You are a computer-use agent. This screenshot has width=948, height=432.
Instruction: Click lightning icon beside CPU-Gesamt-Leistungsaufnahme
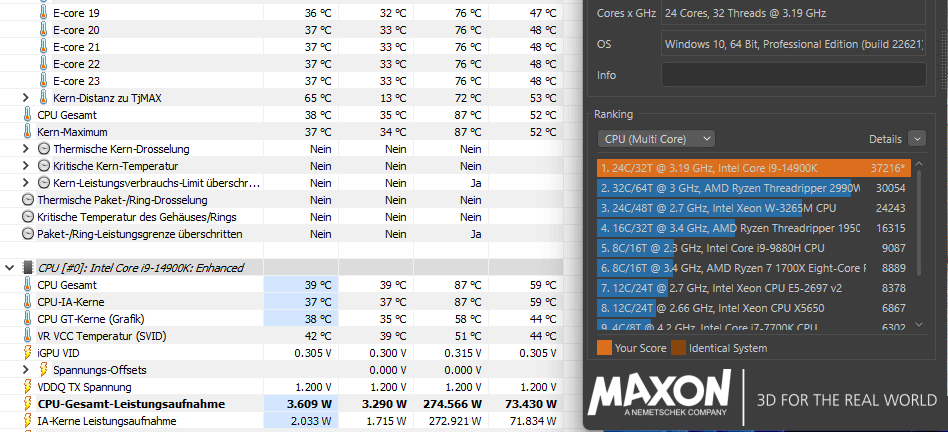pyautogui.click(x=27, y=404)
